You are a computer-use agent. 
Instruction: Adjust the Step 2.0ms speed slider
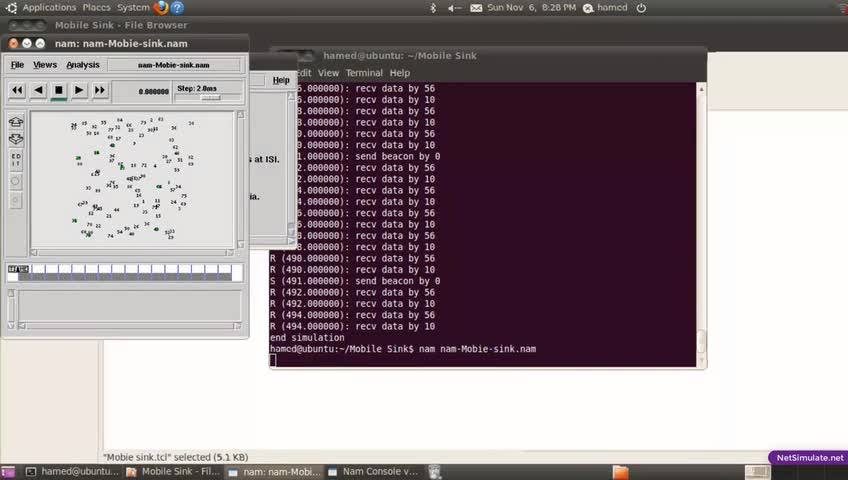pyautogui.click(x=210, y=98)
